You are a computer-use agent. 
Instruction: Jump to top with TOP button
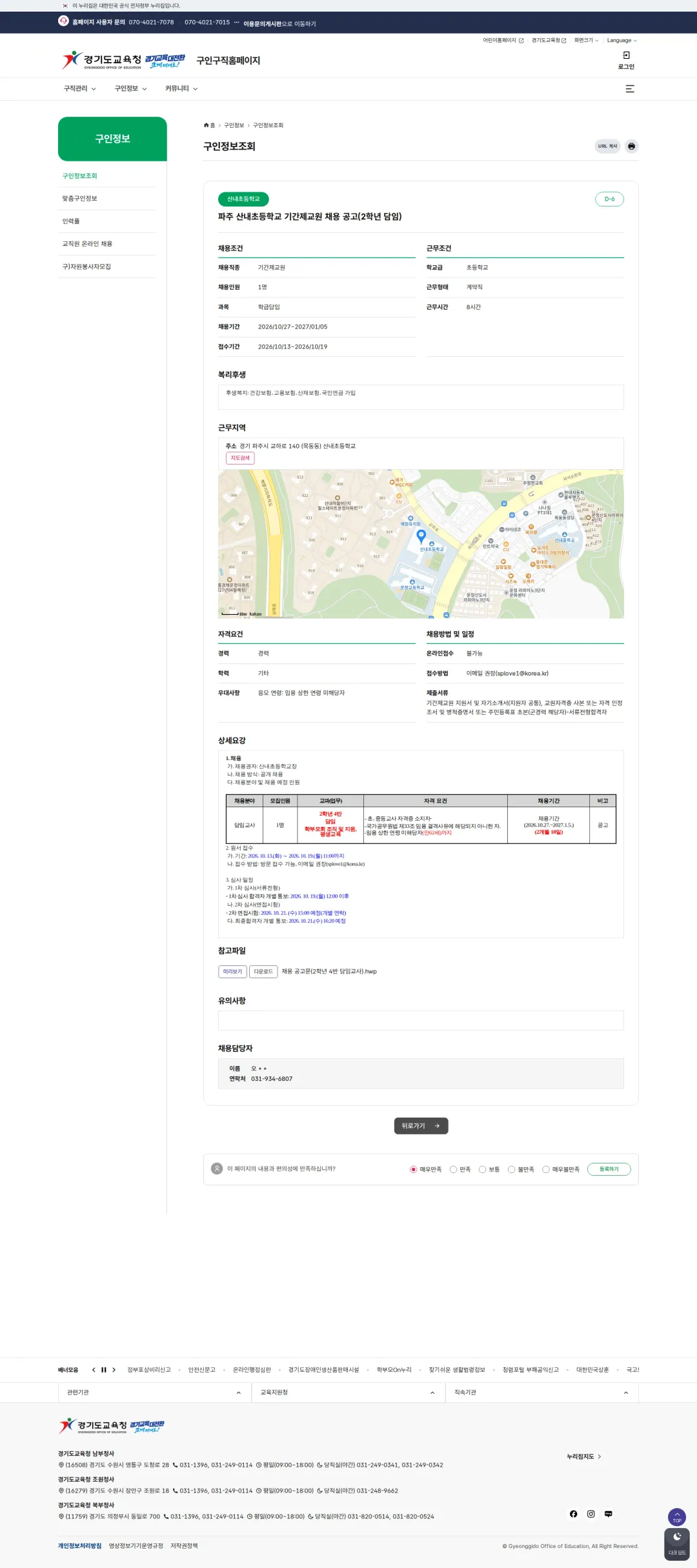click(x=677, y=1517)
